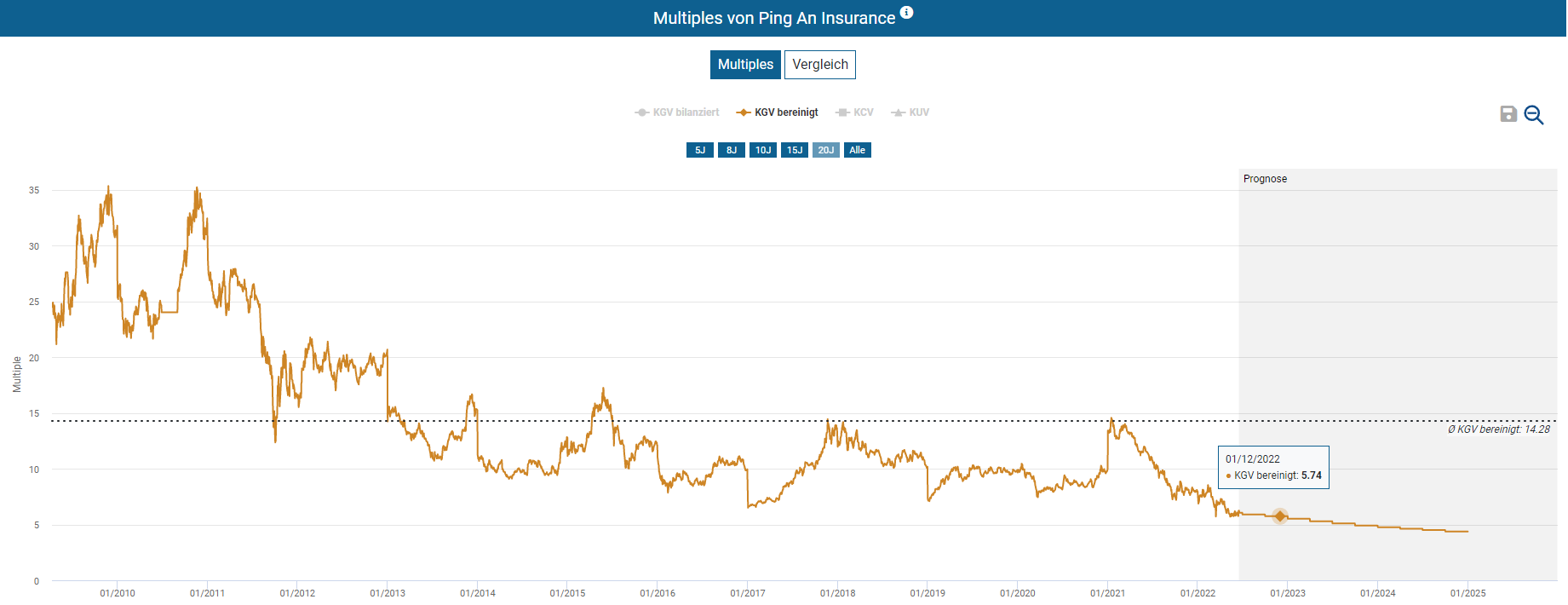Viewport: 1568px width, 605px height.
Task: Pick the 15J range button
Action: [795, 150]
